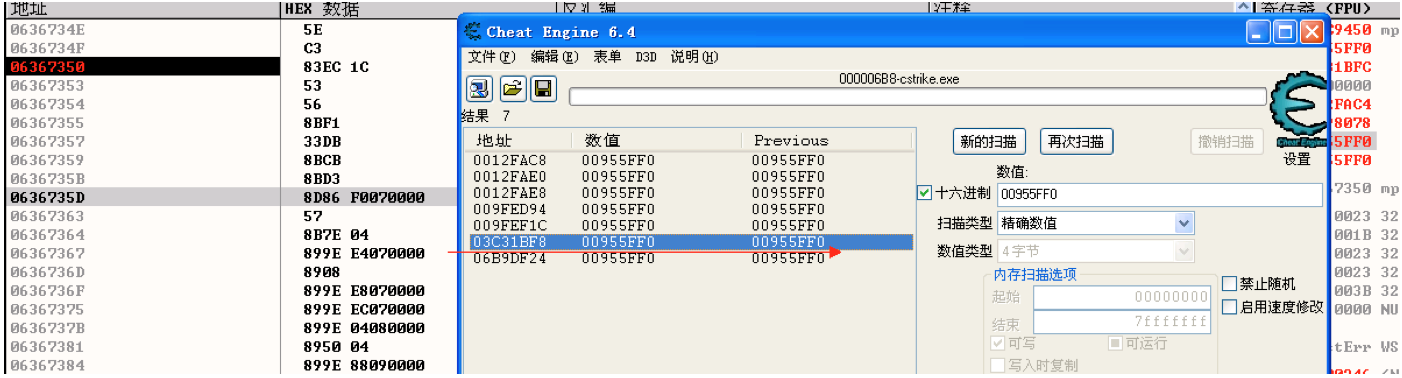Open the 扫描类型 dropdown
The height and width of the screenshot is (378, 1402).
1096,222
